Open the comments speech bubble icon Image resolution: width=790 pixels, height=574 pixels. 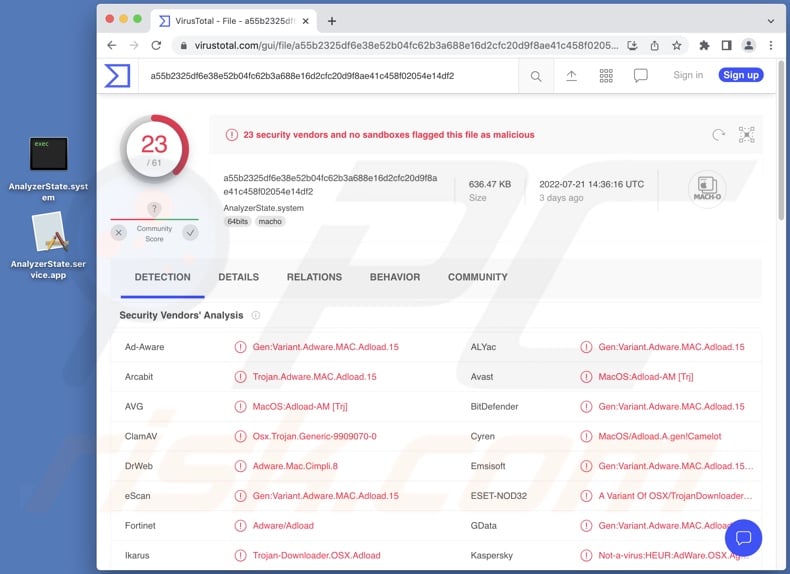(x=640, y=76)
